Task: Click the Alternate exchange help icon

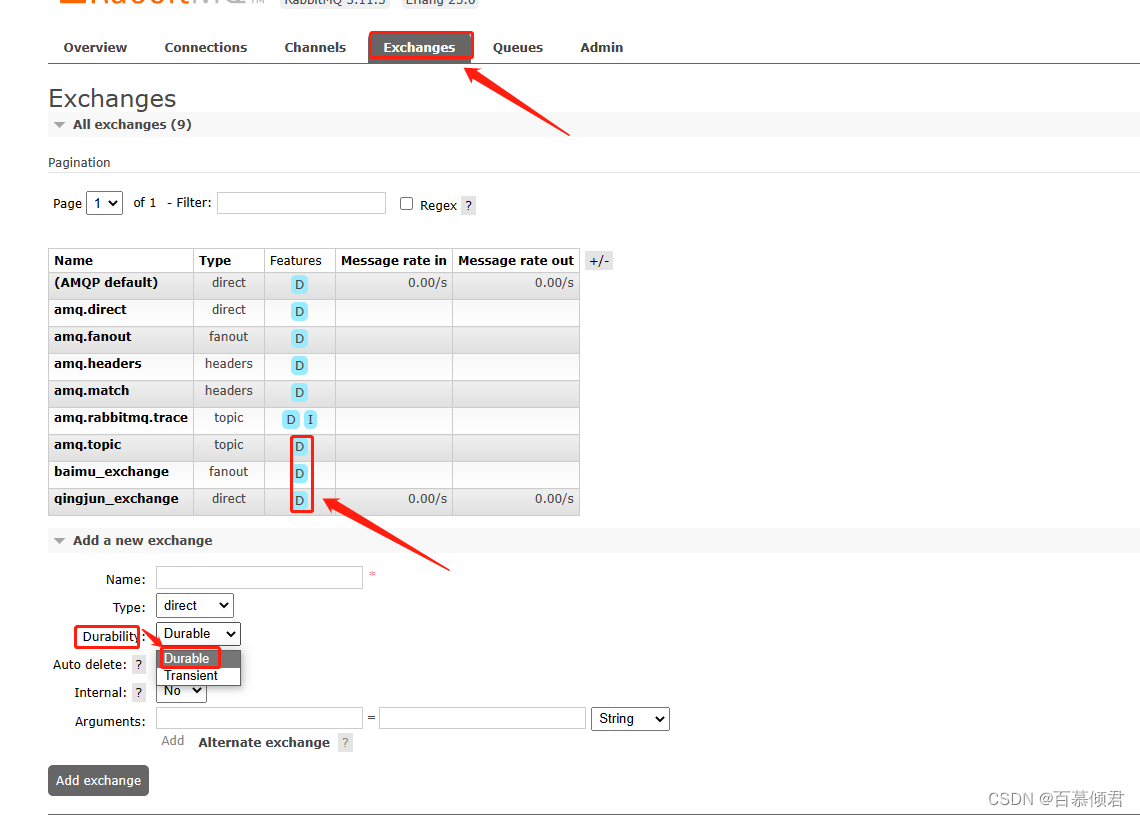Action: (x=345, y=743)
